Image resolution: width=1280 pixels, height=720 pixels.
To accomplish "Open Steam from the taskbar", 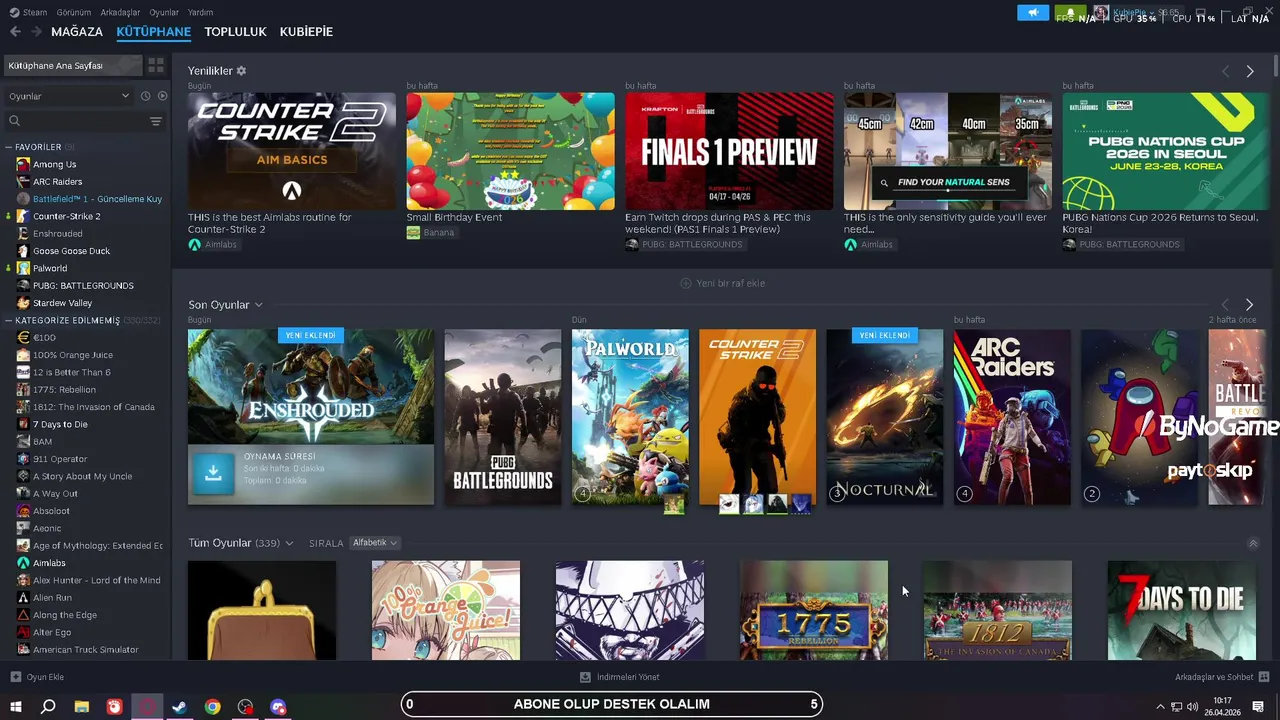I will 180,706.
